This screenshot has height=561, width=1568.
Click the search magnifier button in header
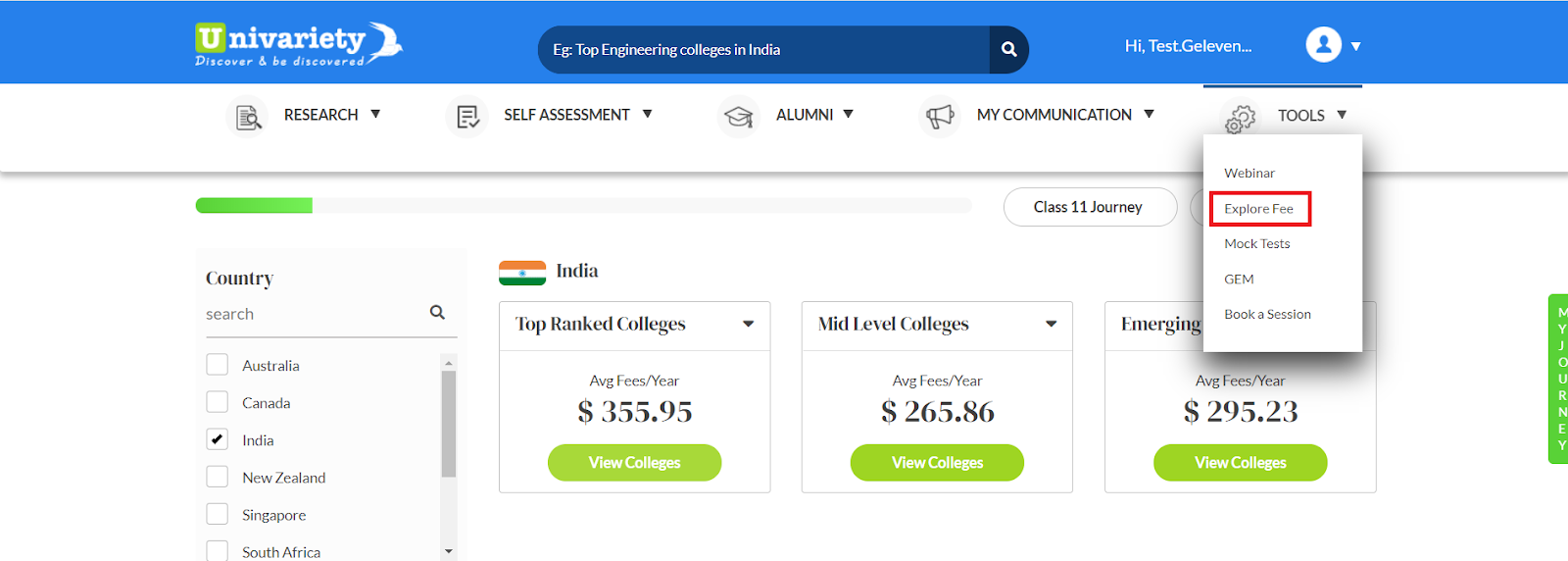[1008, 49]
